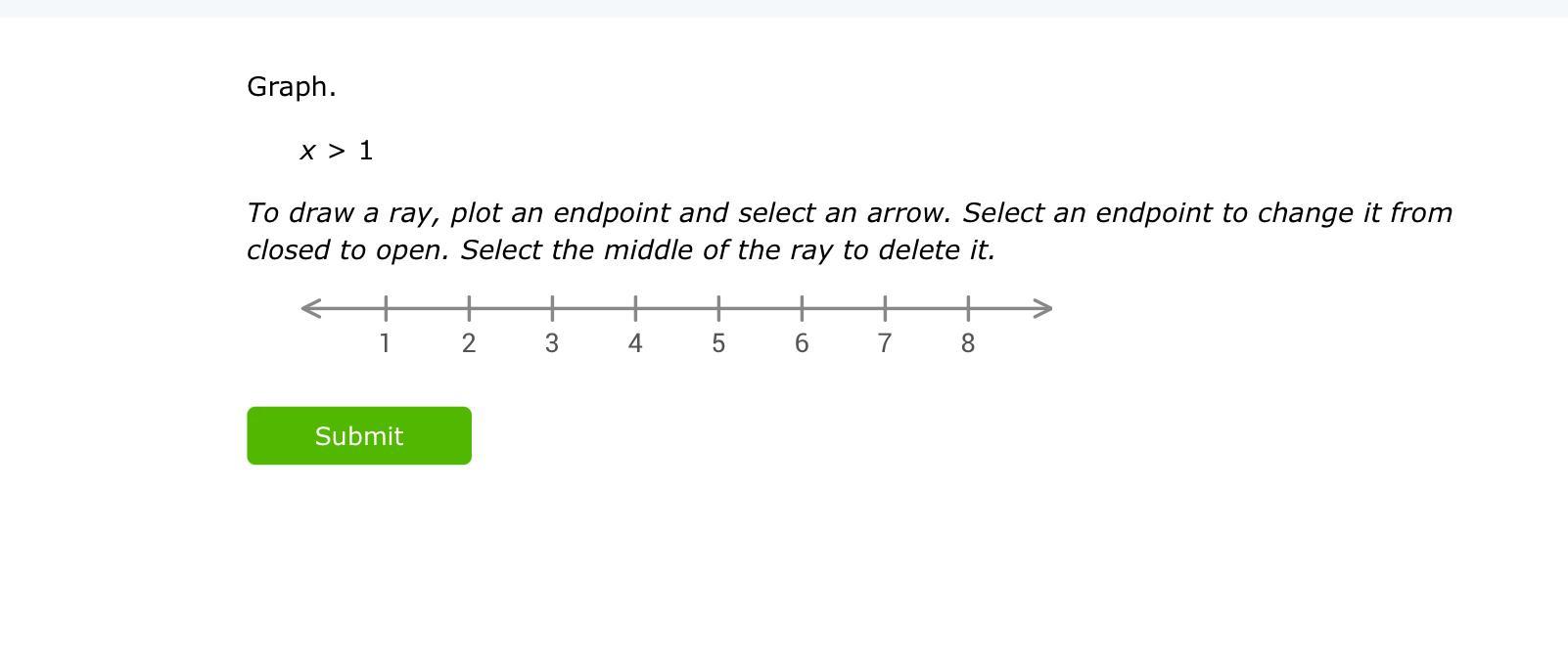This screenshot has width=1568, height=672.
Task: Click the number label 8 below the line
Action: pyautogui.click(x=968, y=343)
